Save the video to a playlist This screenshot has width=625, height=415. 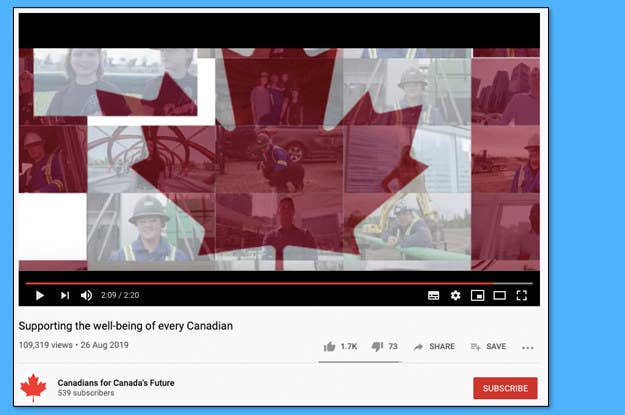(x=488, y=347)
